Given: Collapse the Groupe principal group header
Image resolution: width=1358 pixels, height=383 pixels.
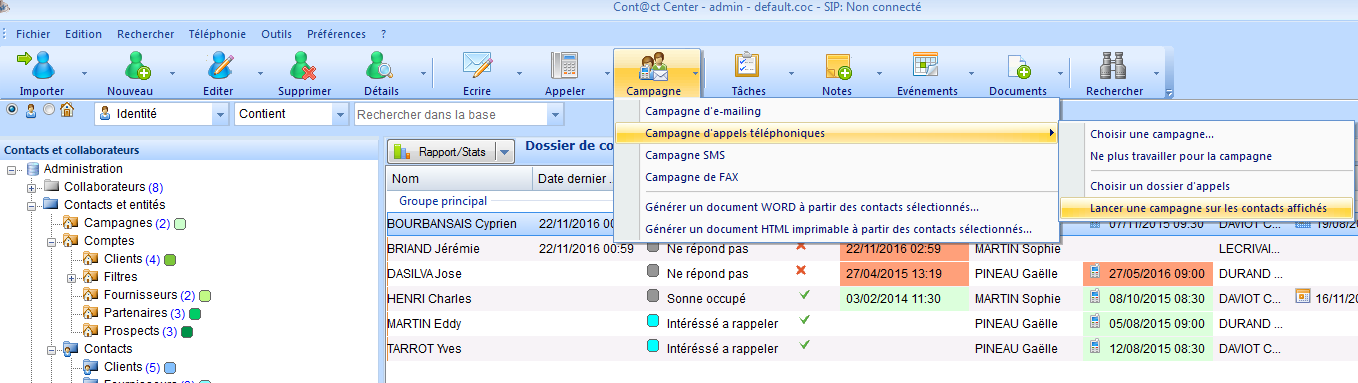Looking at the screenshot, I should 443,201.
